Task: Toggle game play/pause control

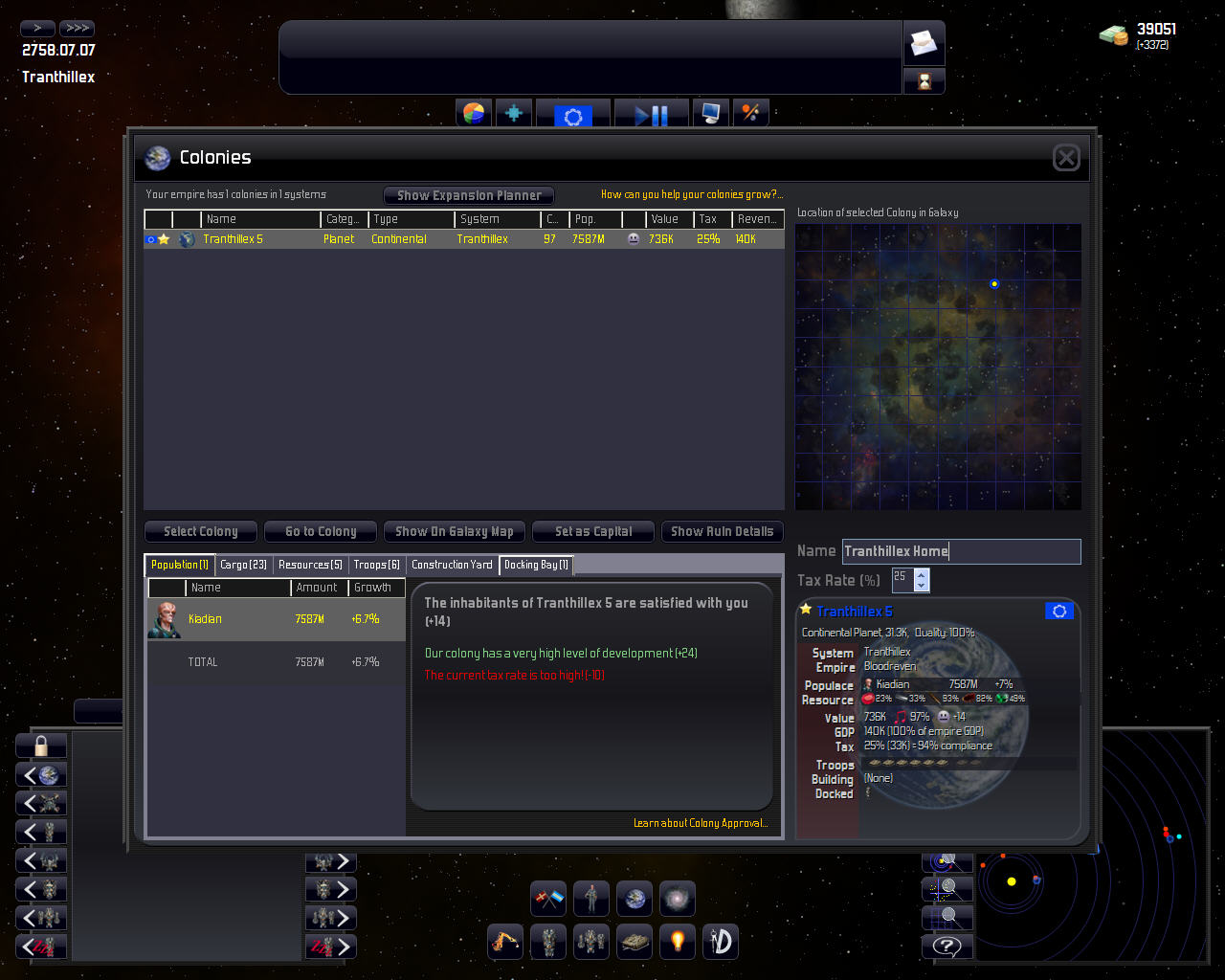Action: tap(652, 114)
